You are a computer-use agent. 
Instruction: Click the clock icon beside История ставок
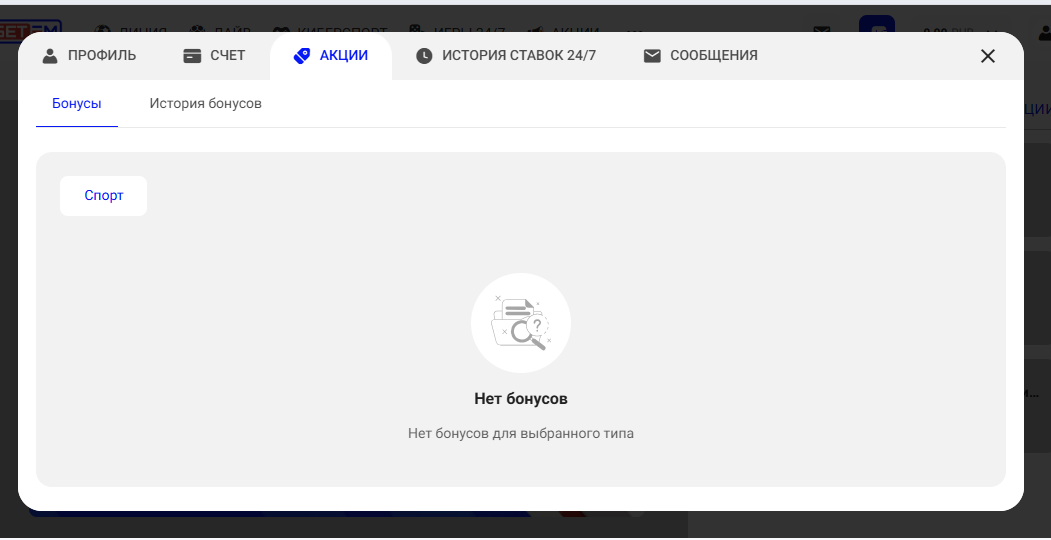[x=424, y=56]
